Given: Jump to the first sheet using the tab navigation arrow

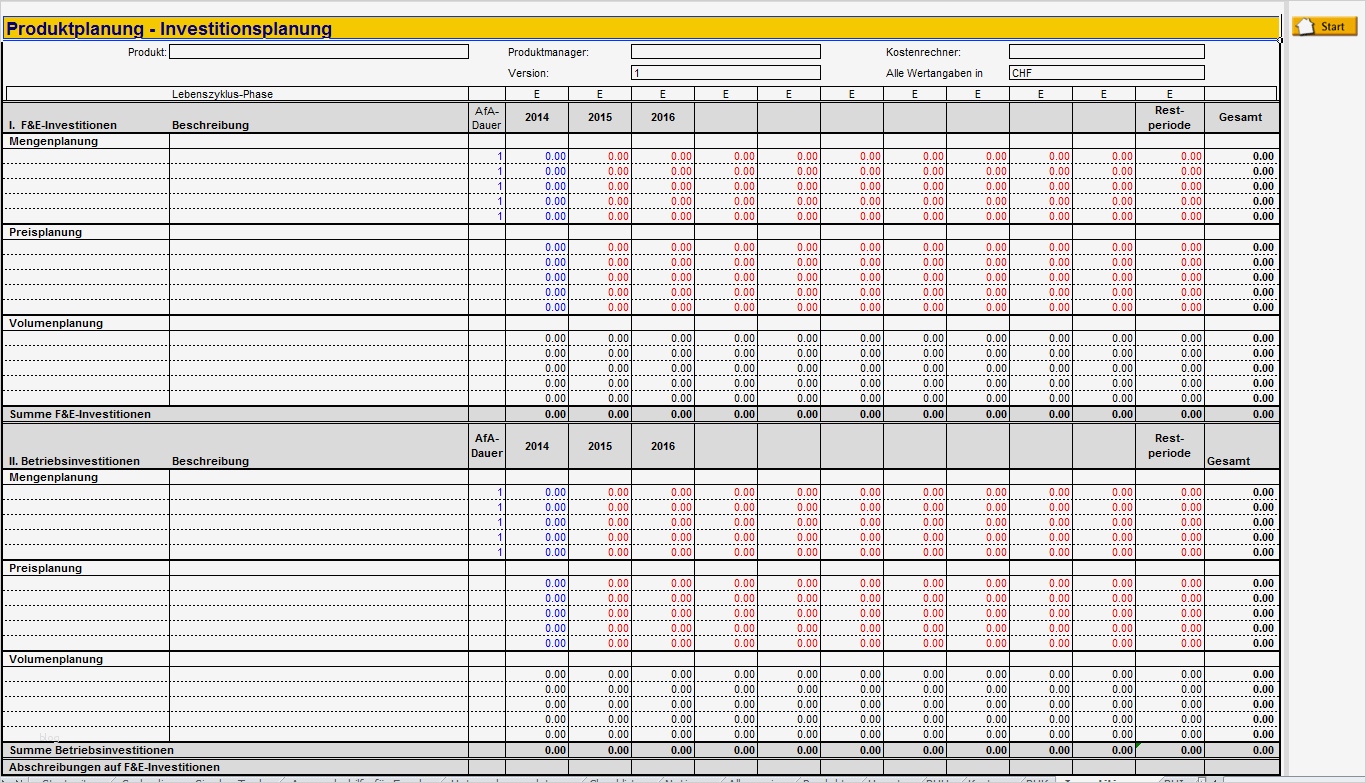Looking at the screenshot, I should pos(4,779).
